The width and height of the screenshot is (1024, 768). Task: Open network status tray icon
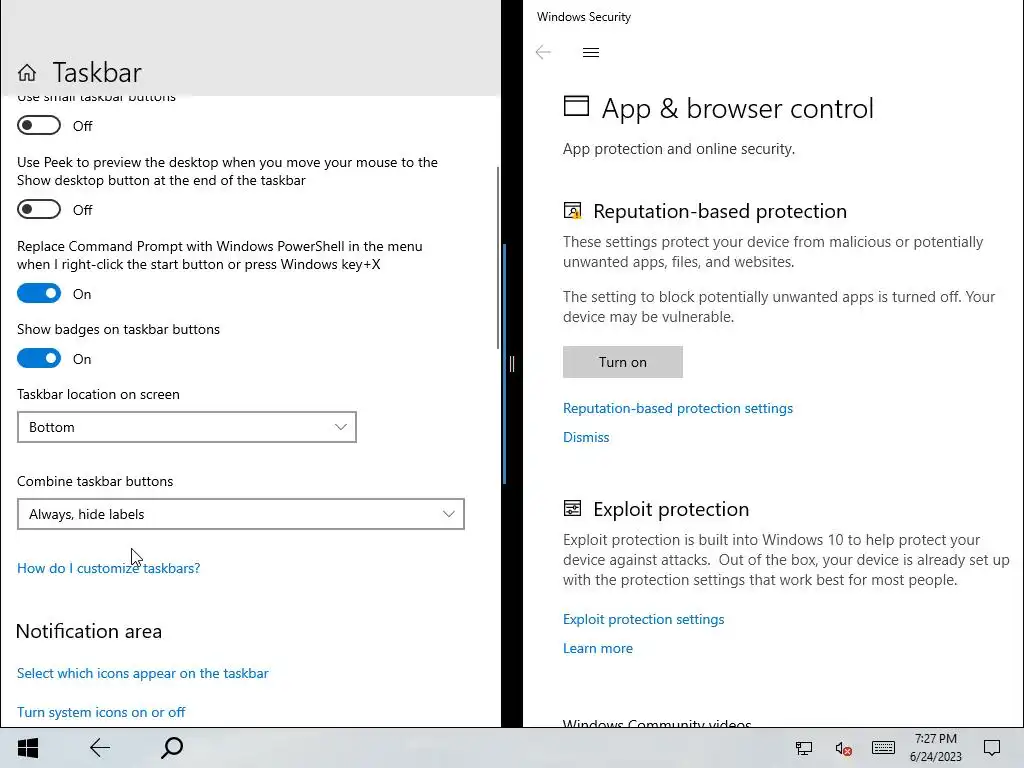tap(804, 748)
